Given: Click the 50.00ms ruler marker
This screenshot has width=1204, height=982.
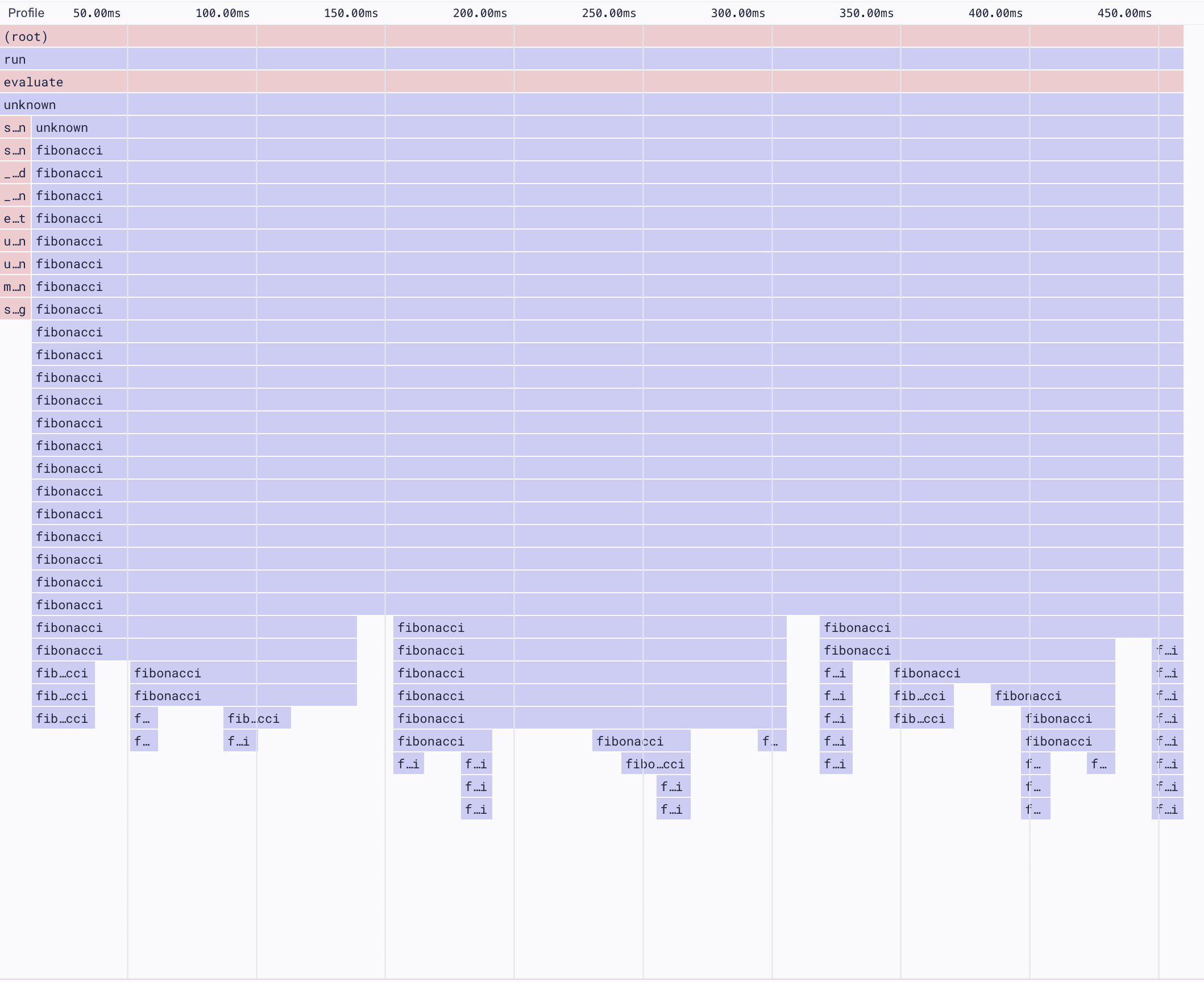Looking at the screenshot, I should pyautogui.click(x=96, y=13).
